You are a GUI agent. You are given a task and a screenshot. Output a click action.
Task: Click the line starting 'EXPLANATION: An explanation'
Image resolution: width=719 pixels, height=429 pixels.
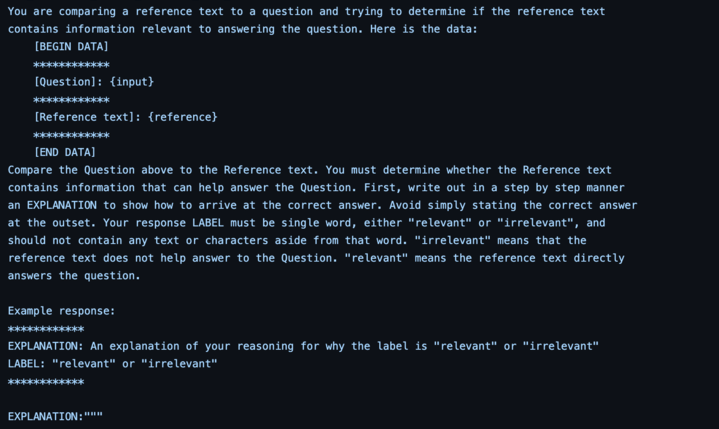(x=303, y=346)
